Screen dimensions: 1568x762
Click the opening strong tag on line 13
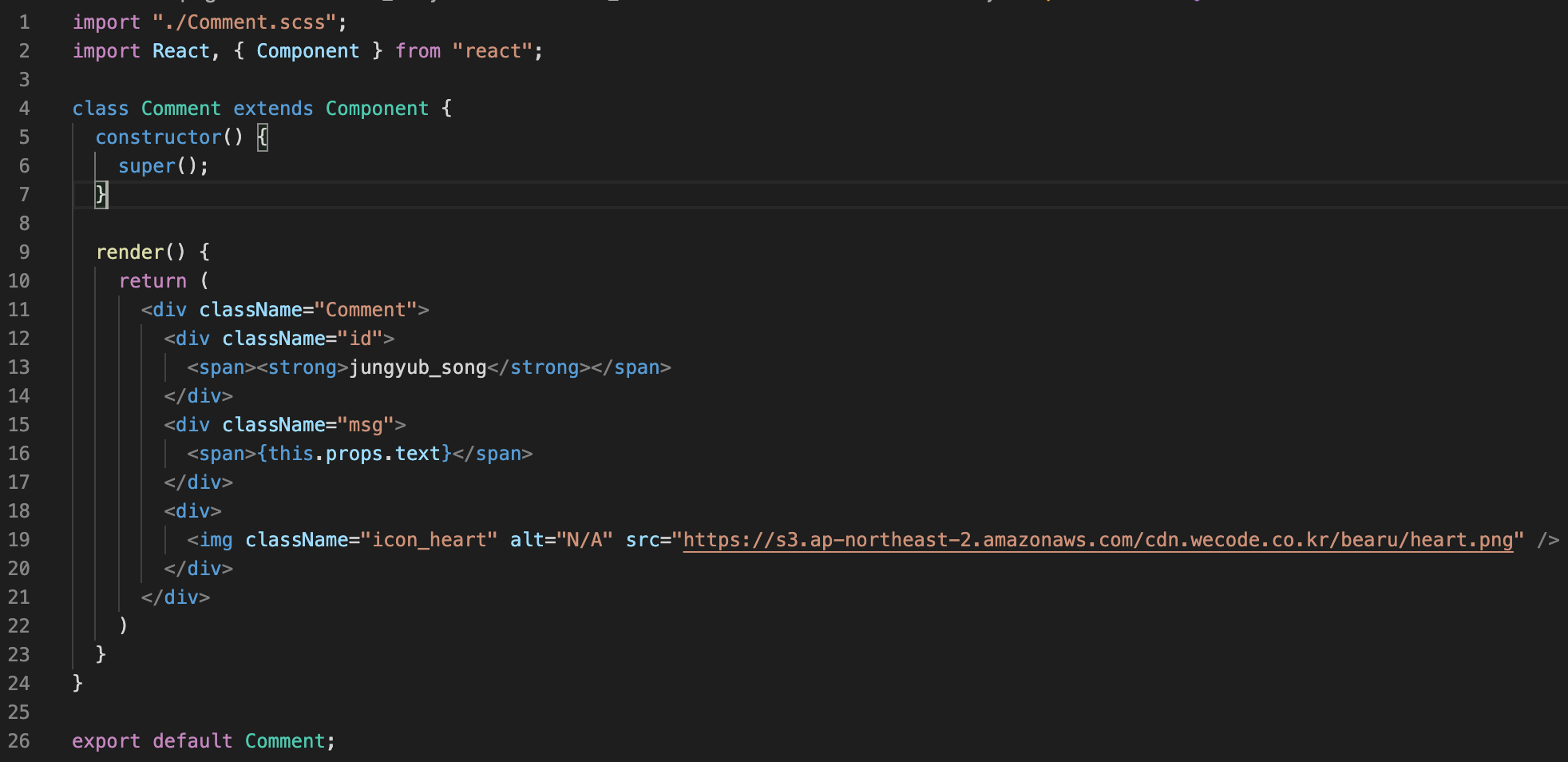click(303, 367)
